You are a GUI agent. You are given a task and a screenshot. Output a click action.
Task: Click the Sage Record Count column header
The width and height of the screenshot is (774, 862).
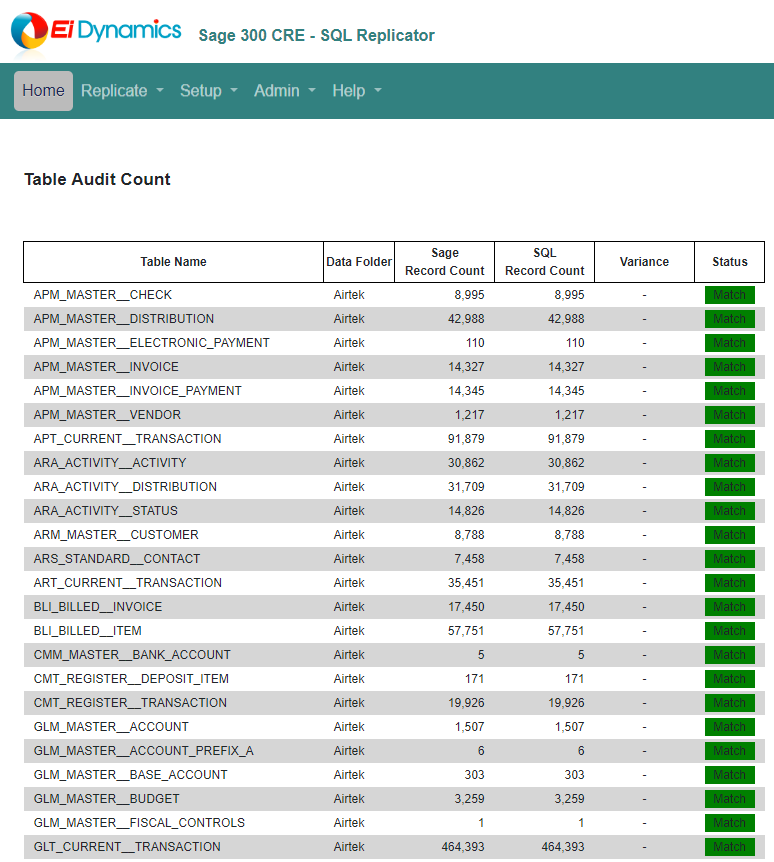coord(444,262)
